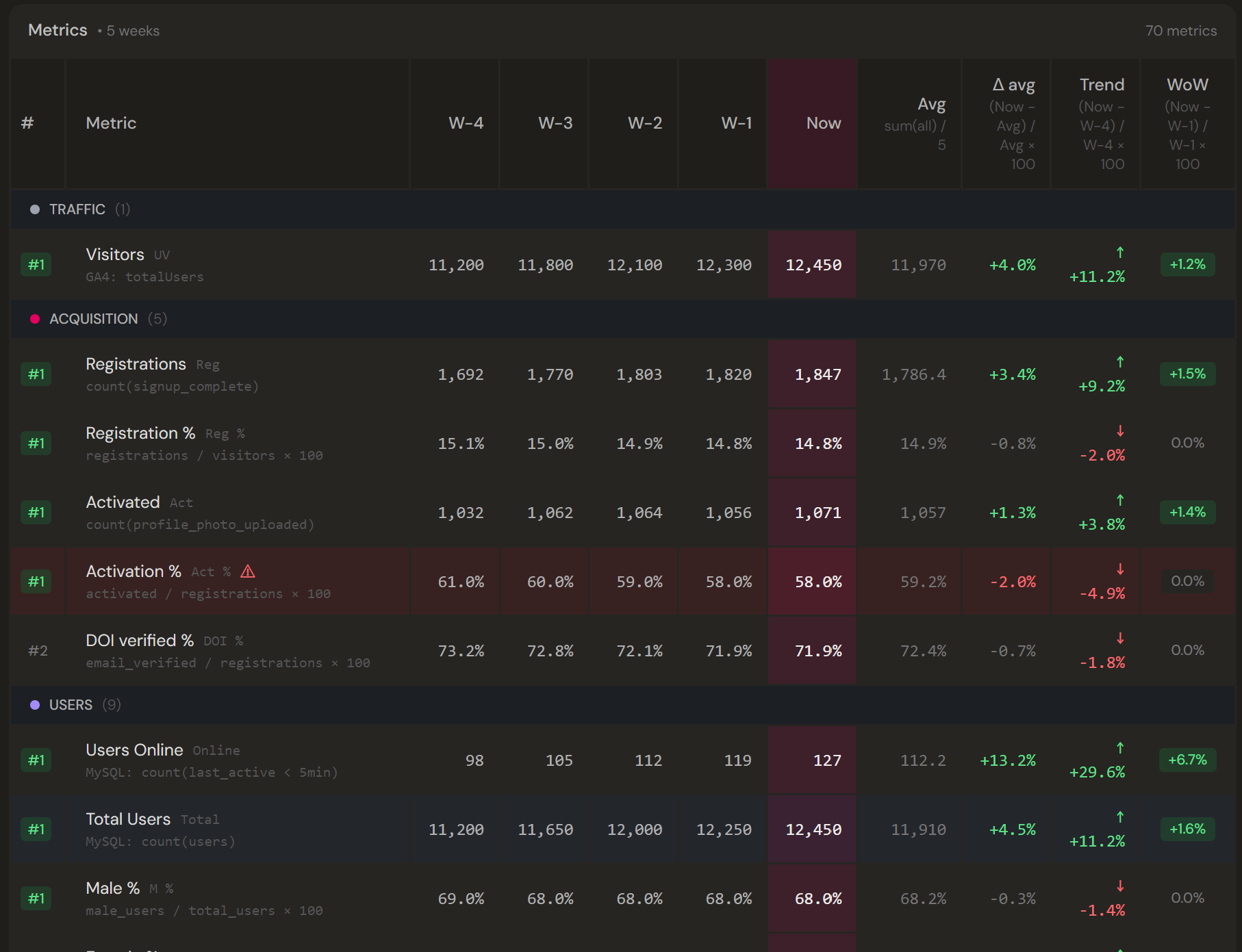Collapse the ACQUISITION group header
1242x952 pixels.
coord(622,319)
